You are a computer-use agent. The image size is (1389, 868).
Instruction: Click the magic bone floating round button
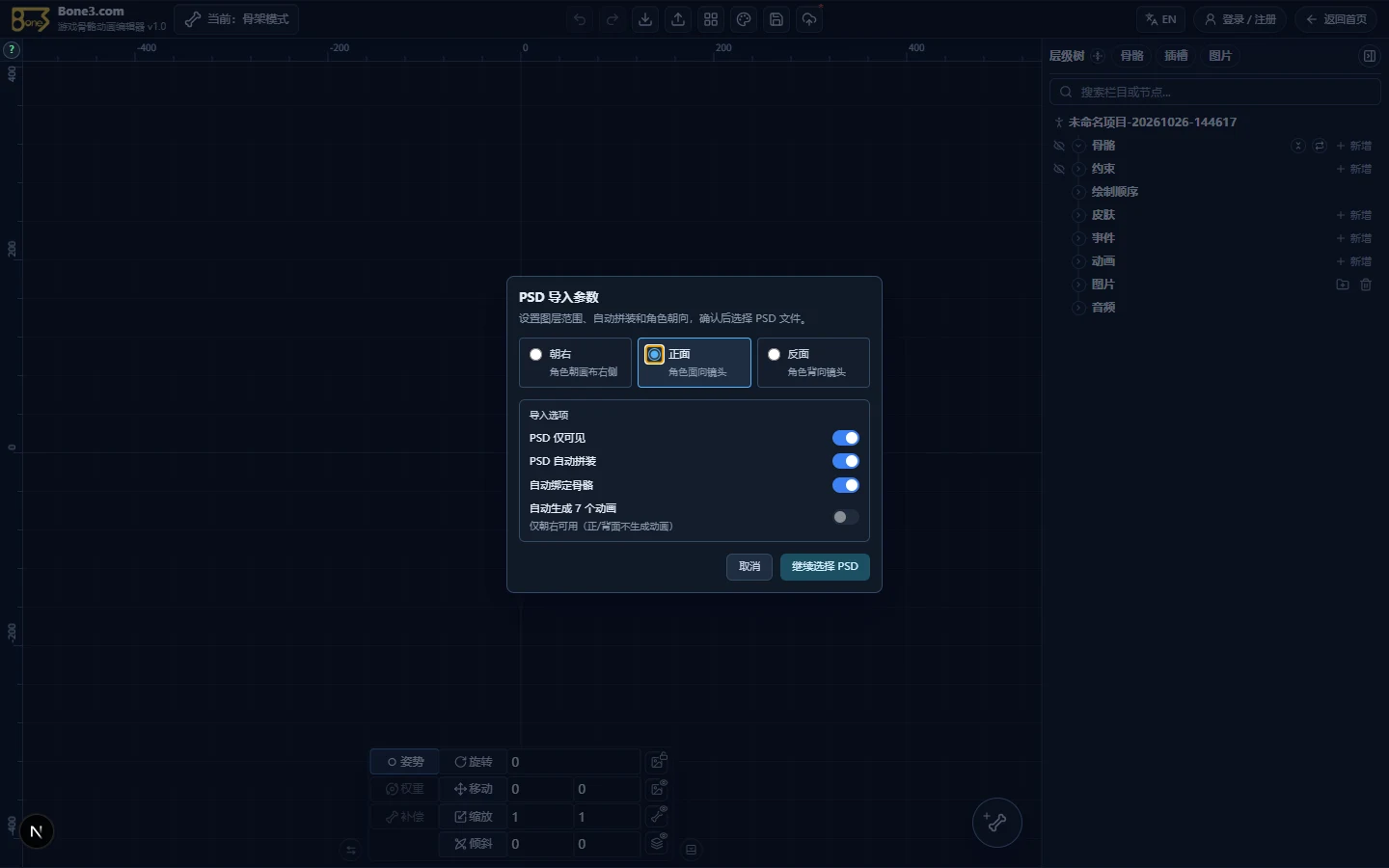pos(996,823)
